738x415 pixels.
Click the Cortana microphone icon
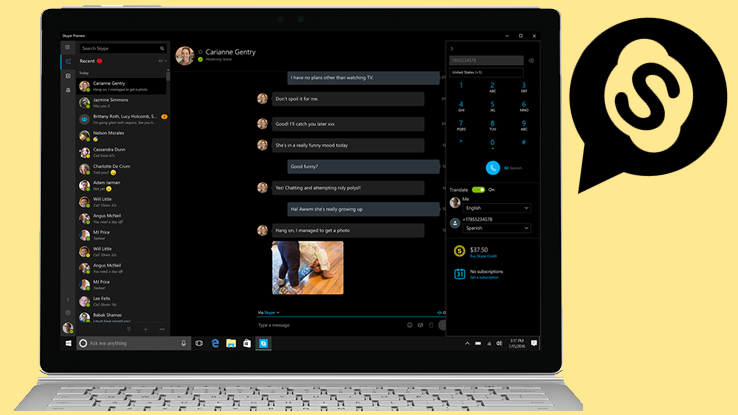[x=184, y=343]
